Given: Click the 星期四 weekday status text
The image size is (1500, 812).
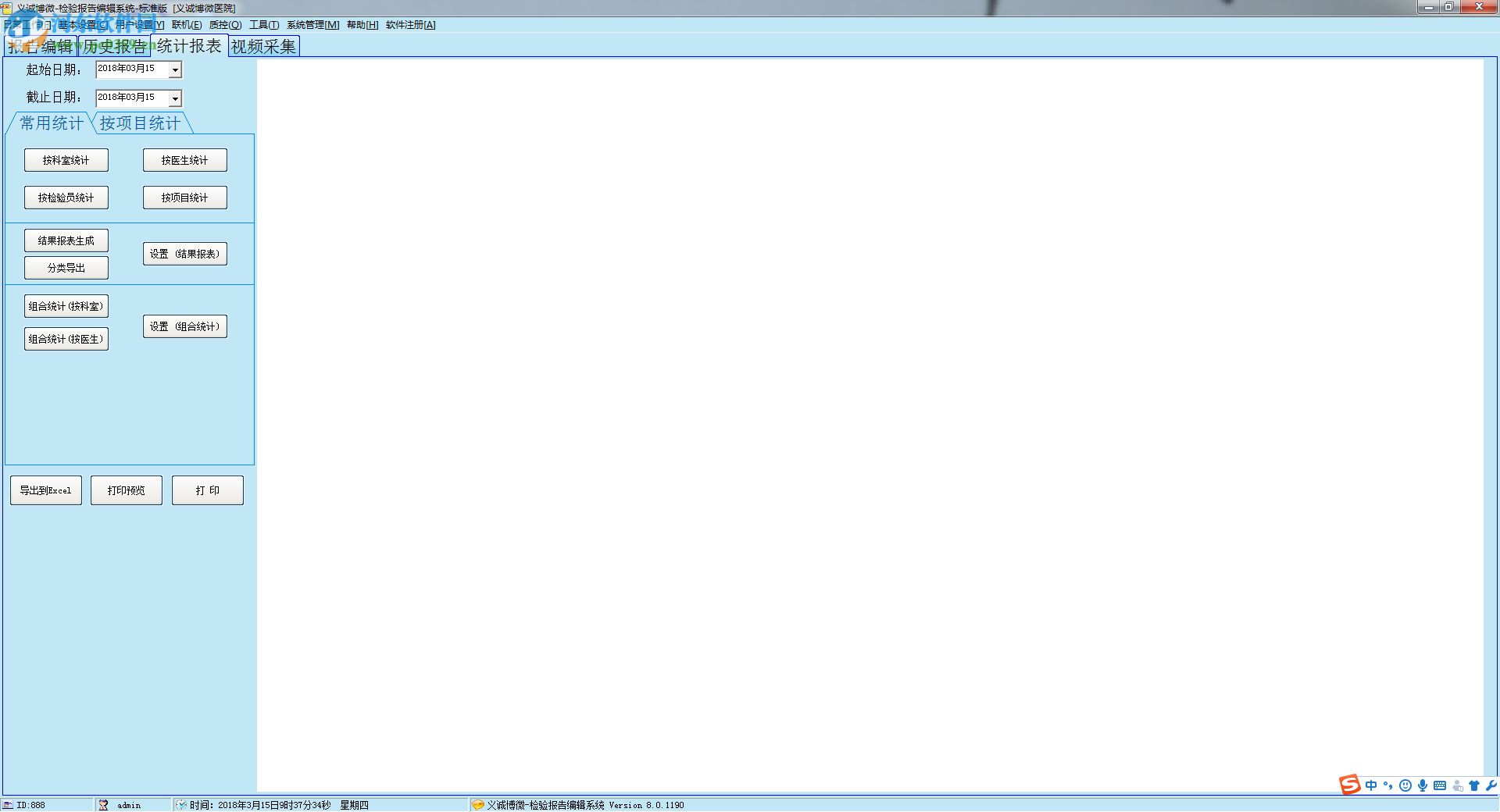Looking at the screenshot, I should pyautogui.click(x=354, y=805).
